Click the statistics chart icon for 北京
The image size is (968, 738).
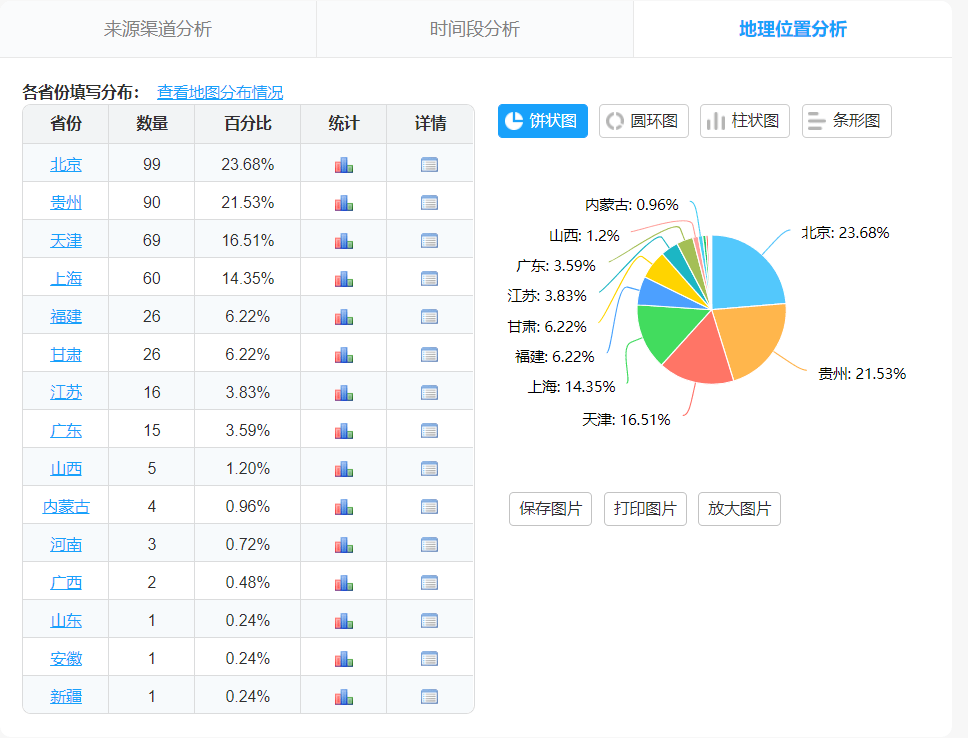344,164
